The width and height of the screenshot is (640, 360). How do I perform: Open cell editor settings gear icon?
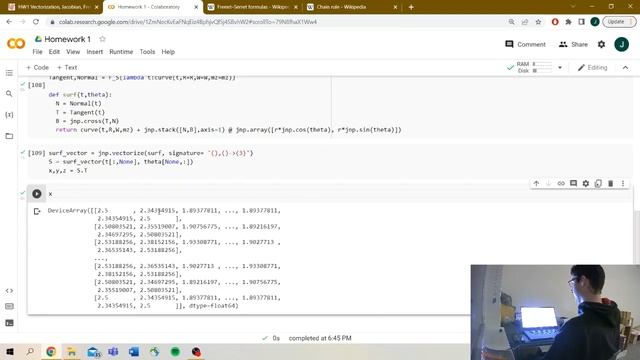click(x=586, y=184)
